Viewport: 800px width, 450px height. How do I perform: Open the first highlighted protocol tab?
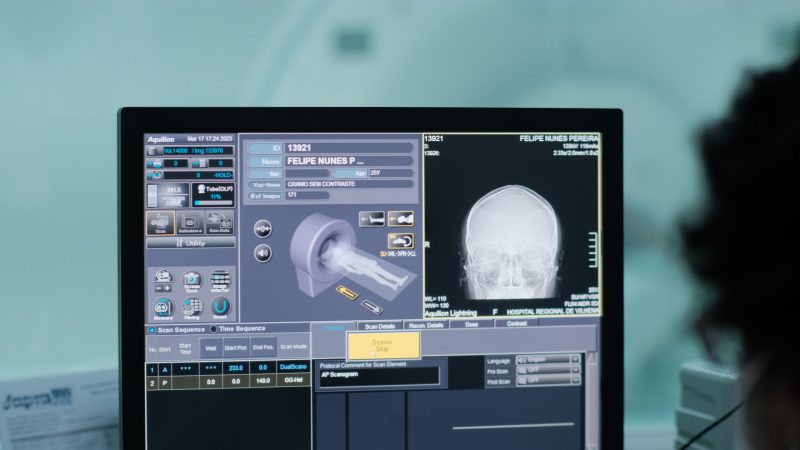[334, 328]
